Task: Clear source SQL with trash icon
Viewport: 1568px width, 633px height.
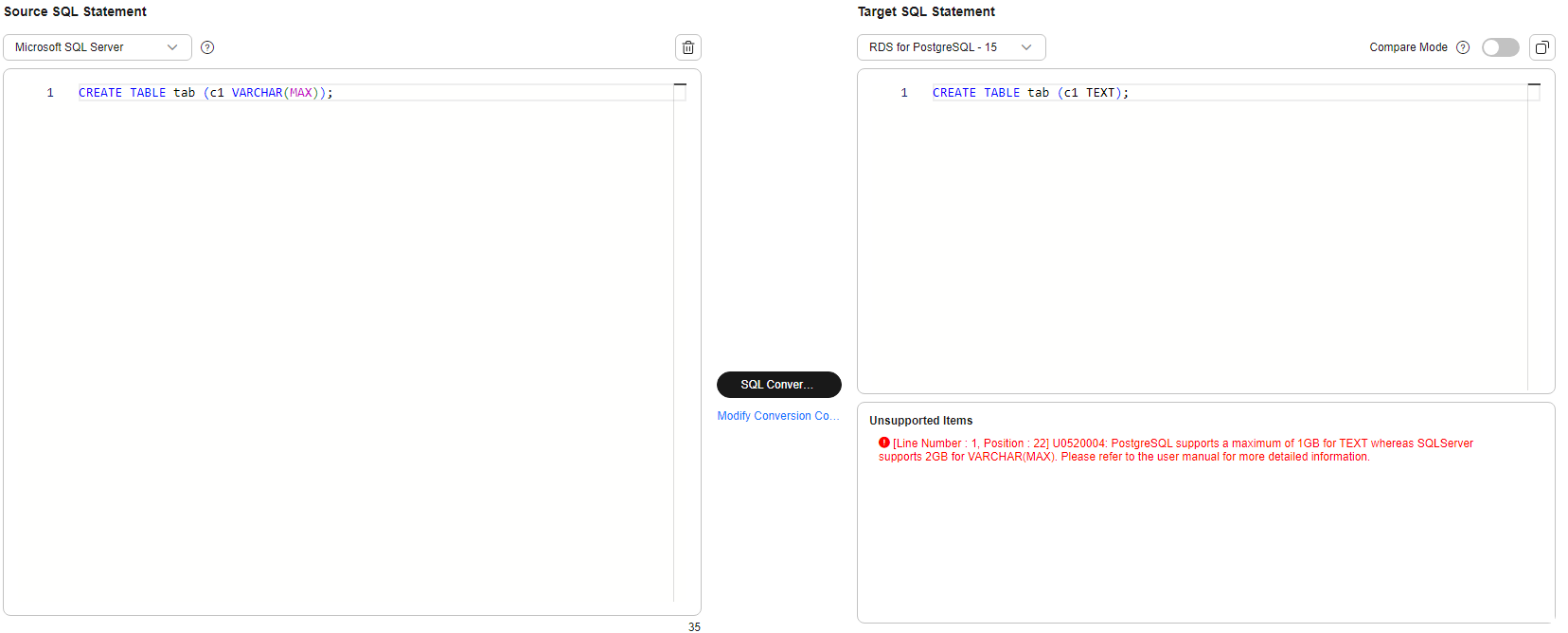Action: click(x=688, y=47)
